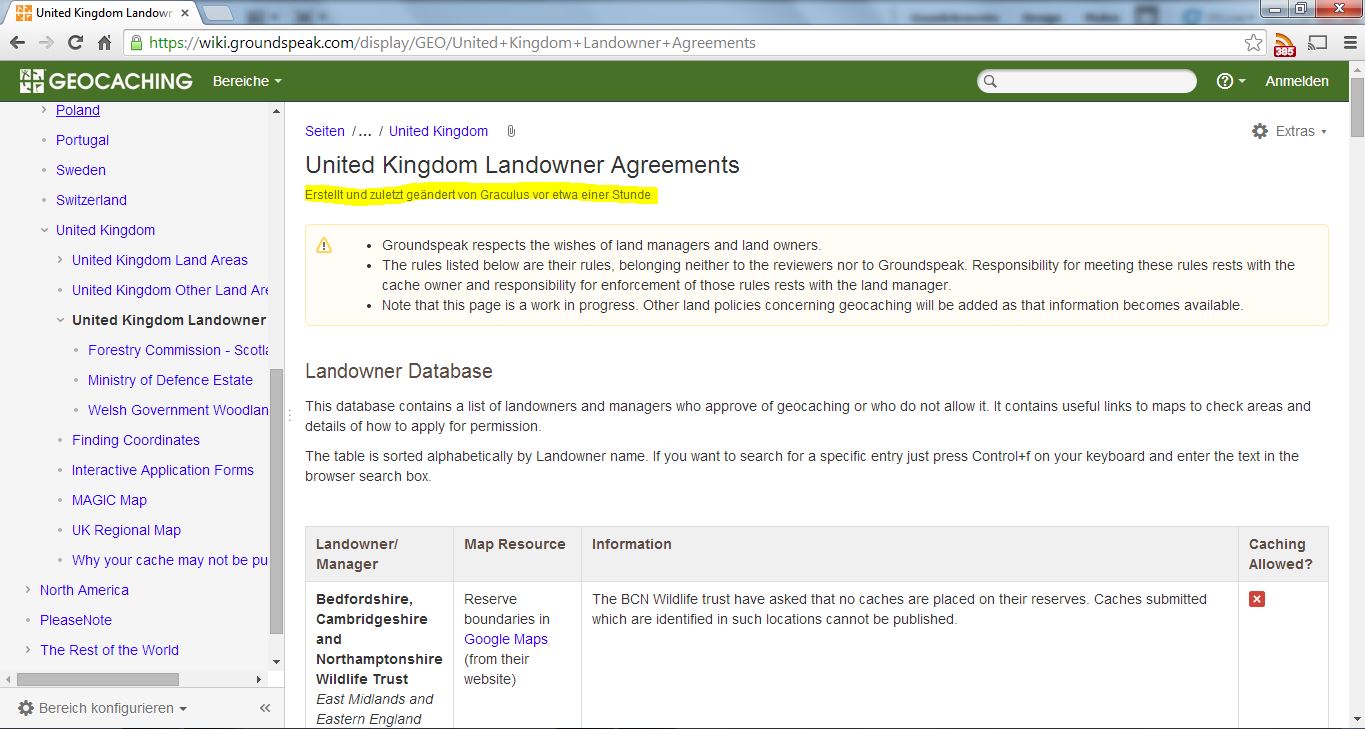Collapse the United Kingdom tree node
Image resolution: width=1365 pixels, height=729 pixels.
44,230
